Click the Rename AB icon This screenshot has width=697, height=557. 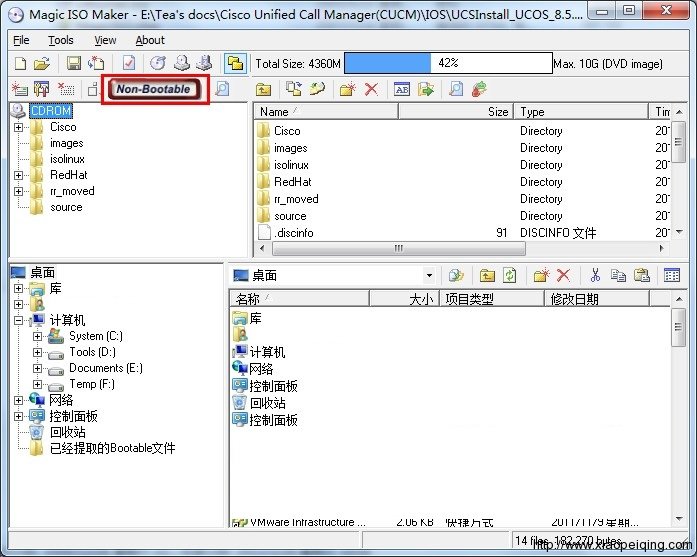pyautogui.click(x=402, y=89)
